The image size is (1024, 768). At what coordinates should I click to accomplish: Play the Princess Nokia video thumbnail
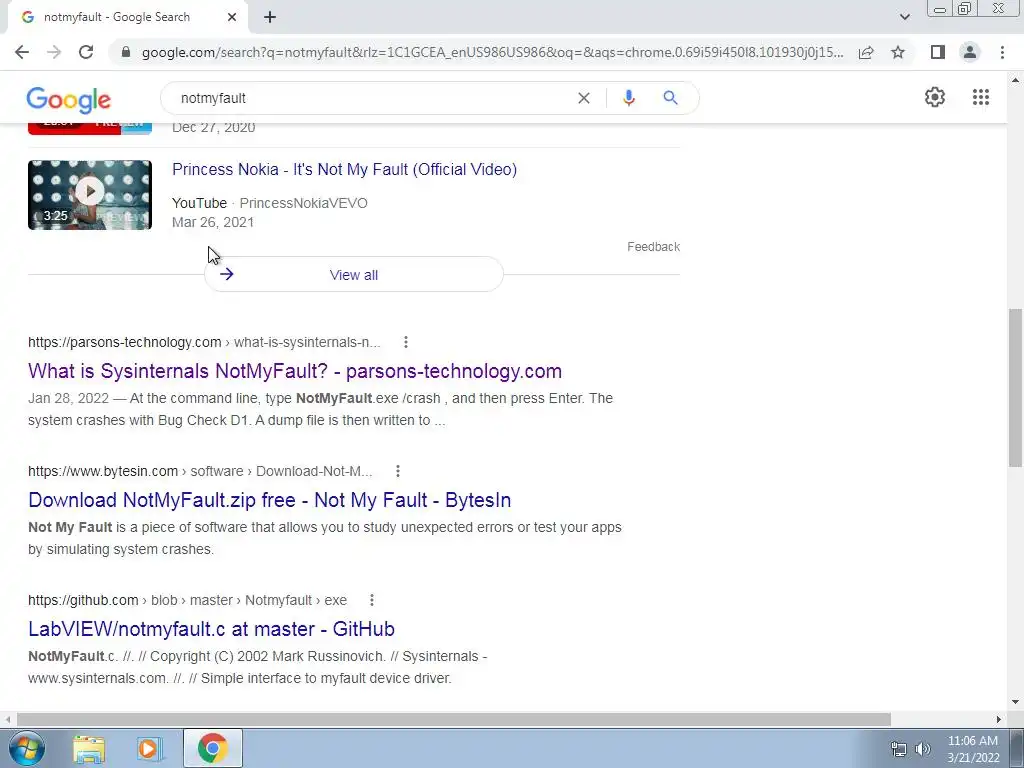pyautogui.click(x=89, y=195)
